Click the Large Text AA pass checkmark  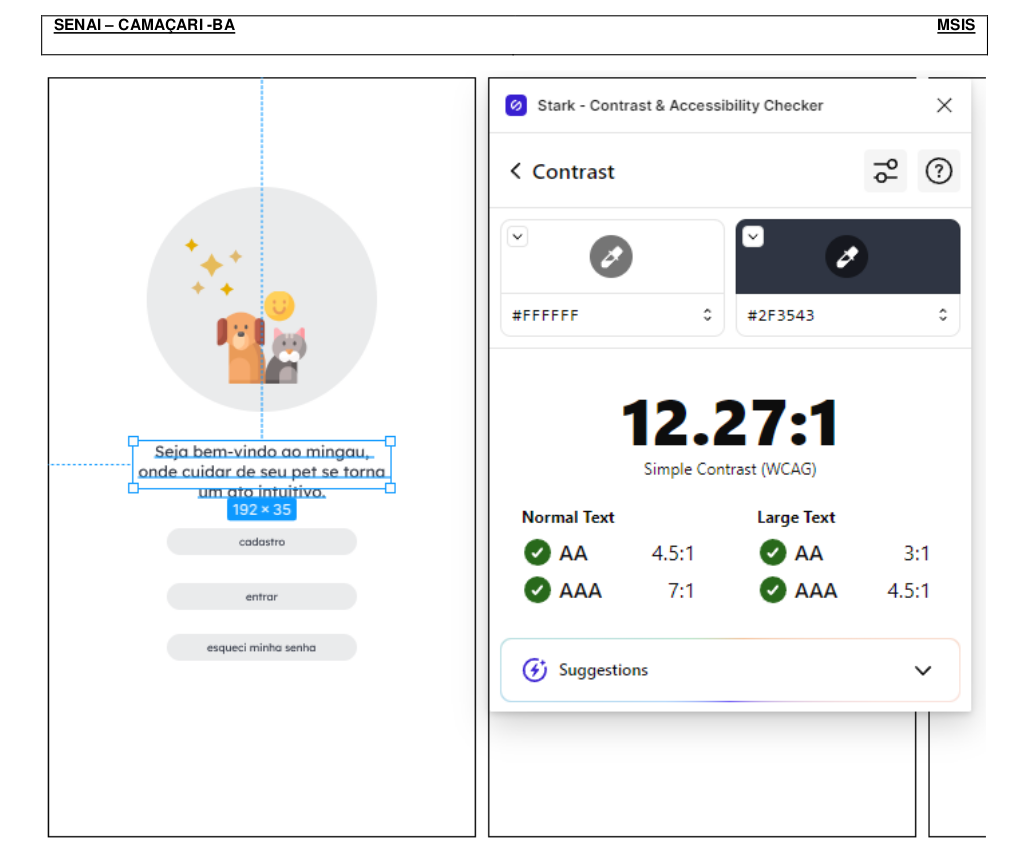click(772, 553)
